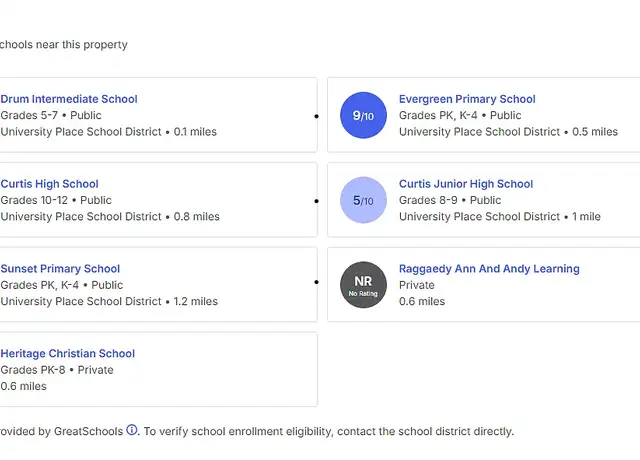Open Drum Intermediate School link
The image size is (640, 460).
coord(69,99)
